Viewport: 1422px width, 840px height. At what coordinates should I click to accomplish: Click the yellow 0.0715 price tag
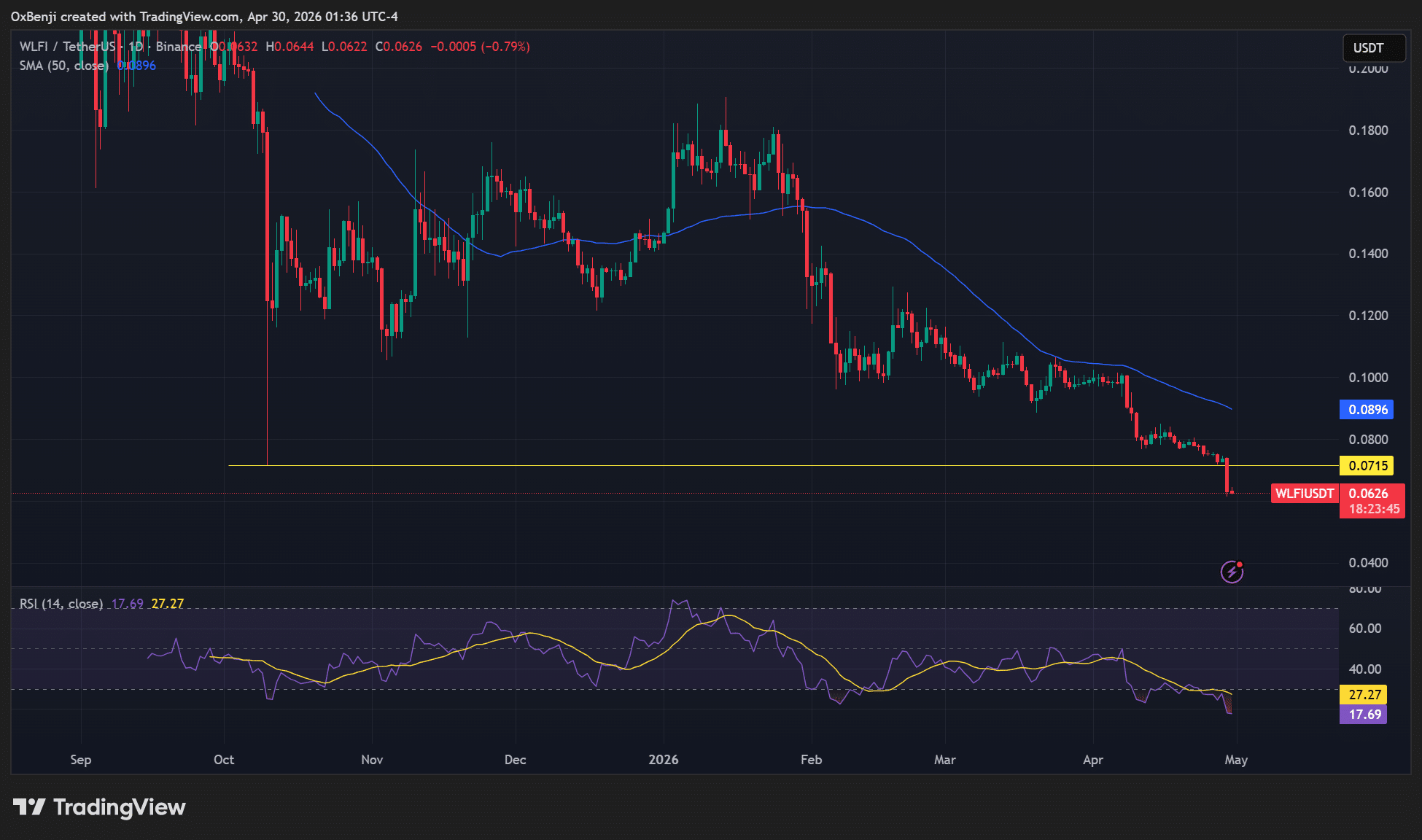(1367, 466)
